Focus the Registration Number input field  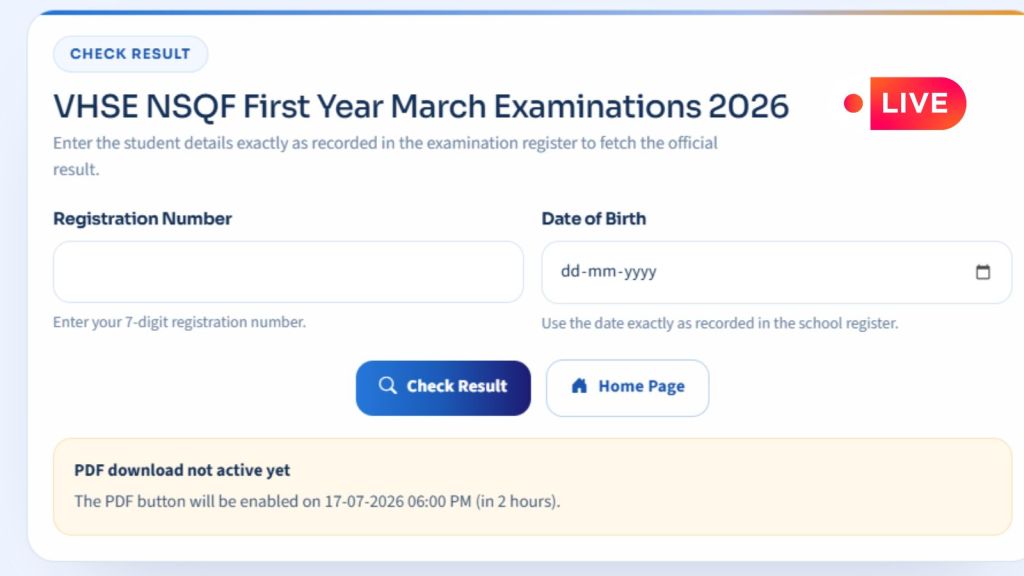(288, 272)
